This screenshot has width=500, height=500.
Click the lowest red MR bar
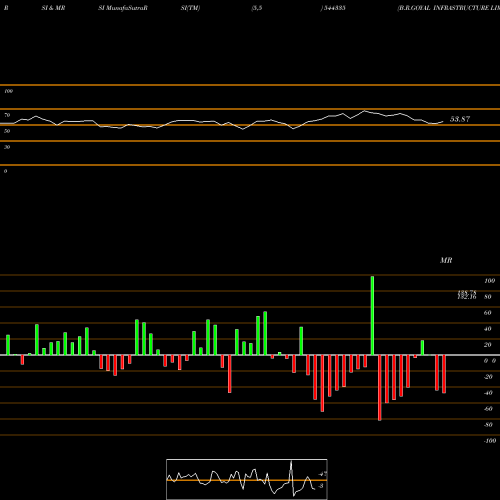pos(380,388)
